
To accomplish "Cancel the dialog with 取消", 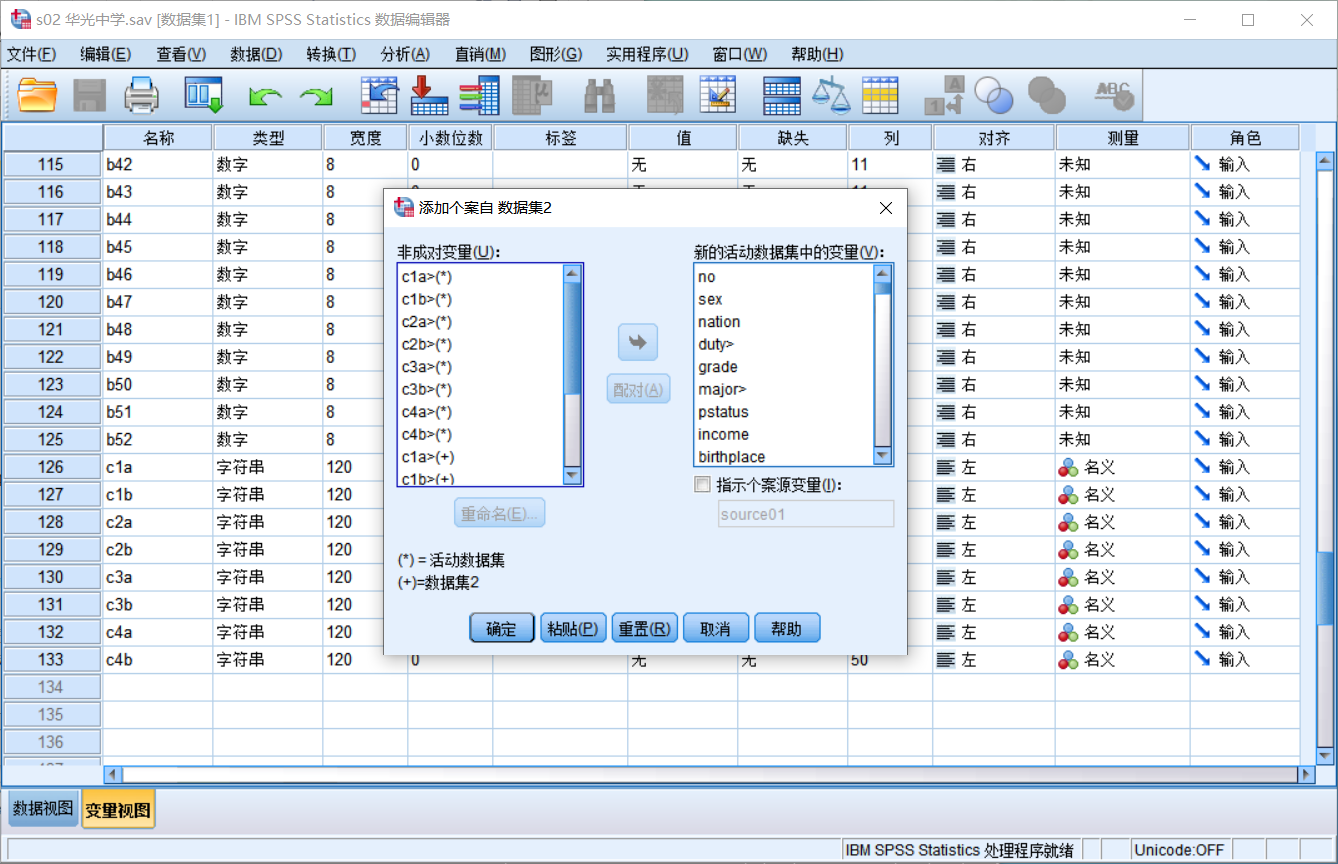I will coord(715,628).
